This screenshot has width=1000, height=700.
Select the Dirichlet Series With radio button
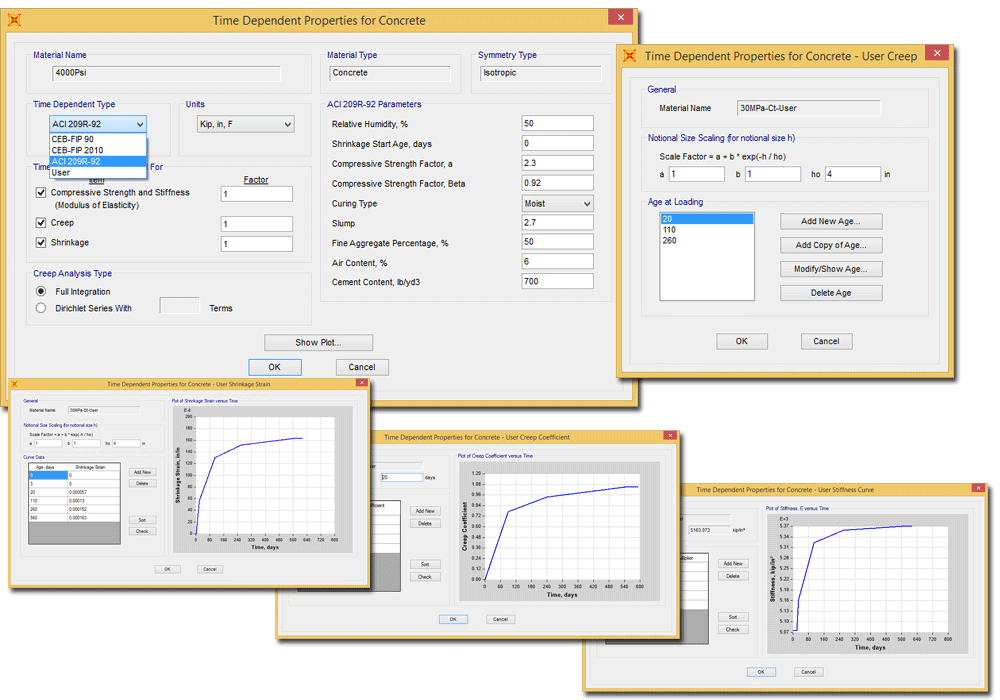coord(41,308)
